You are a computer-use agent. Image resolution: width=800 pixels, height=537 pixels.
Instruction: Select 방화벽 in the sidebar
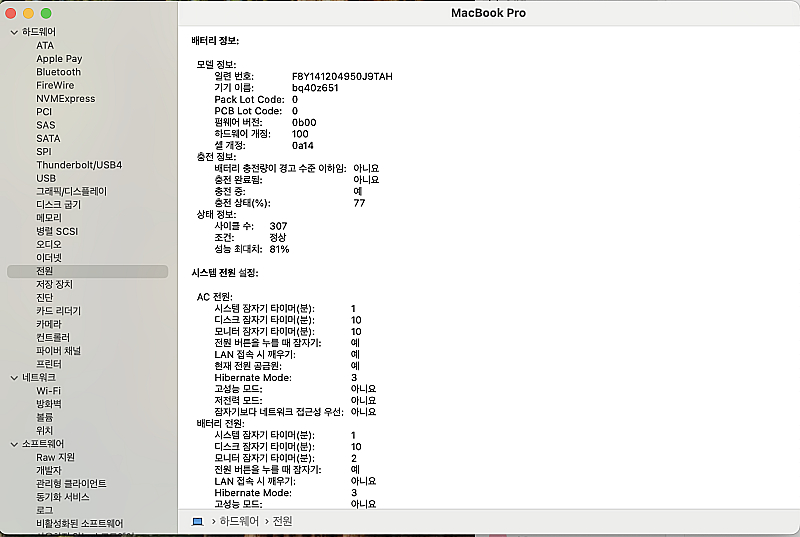(48, 404)
